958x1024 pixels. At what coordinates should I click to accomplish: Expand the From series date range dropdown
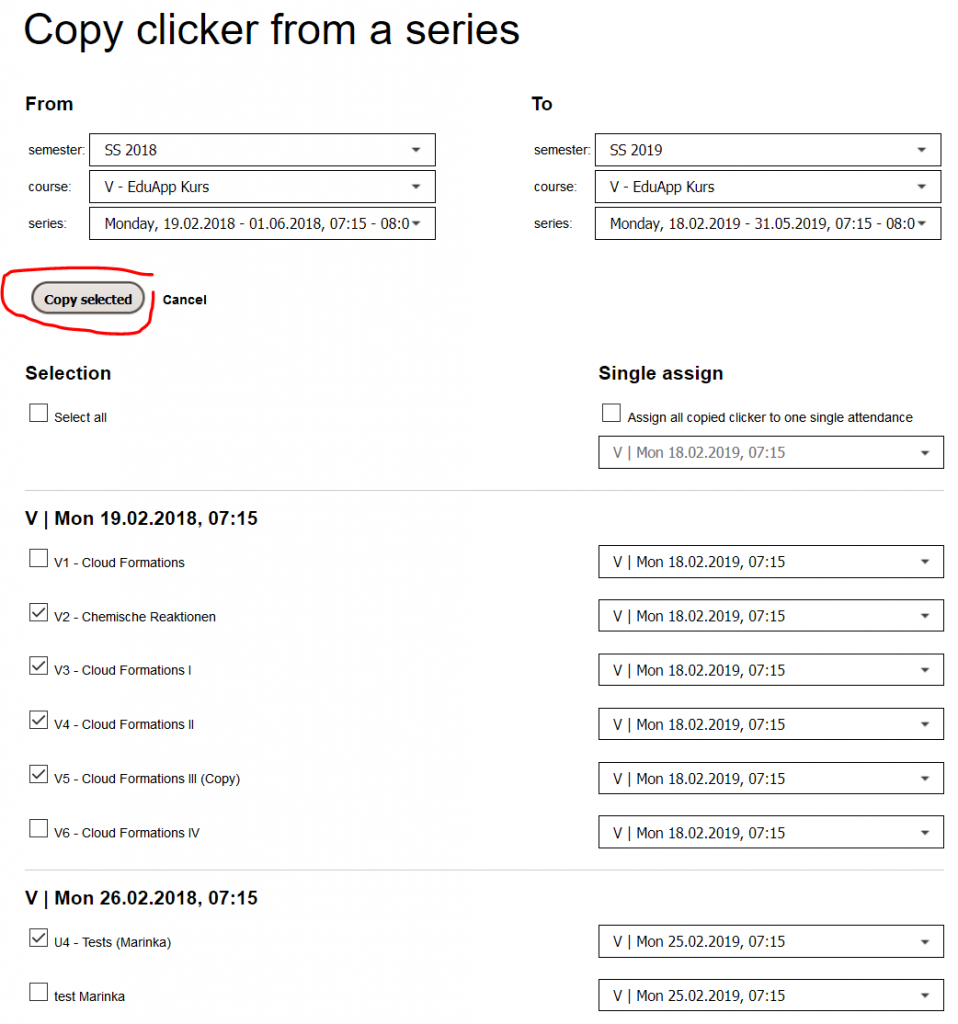pos(263,224)
